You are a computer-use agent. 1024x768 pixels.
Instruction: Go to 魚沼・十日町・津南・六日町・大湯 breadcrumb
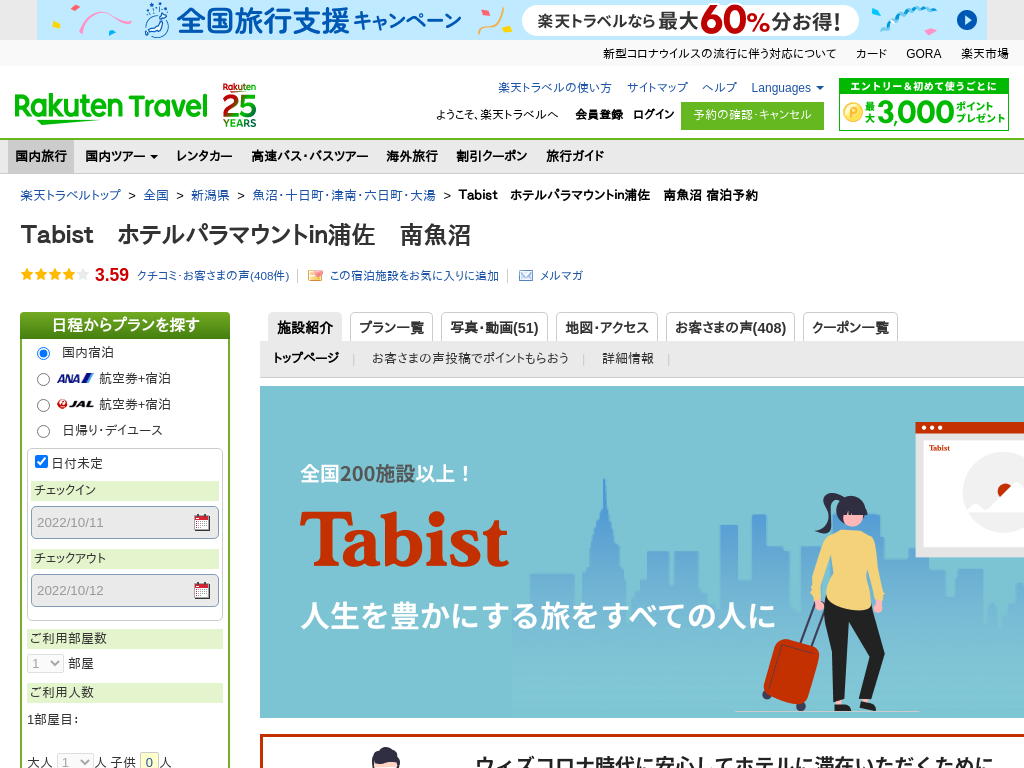pyautogui.click(x=344, y=195)
